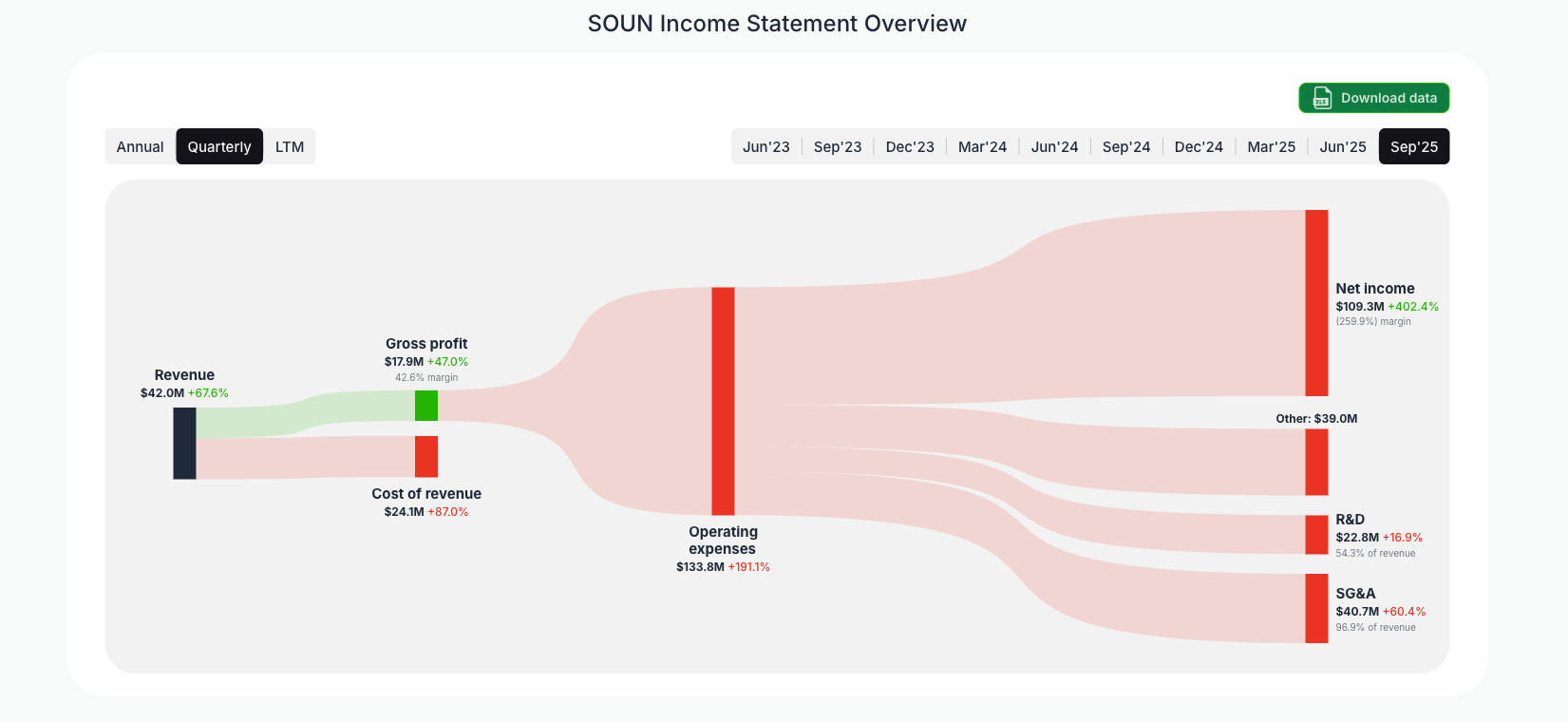Select the Jun'24 quarter tab

click(1054, 146)
